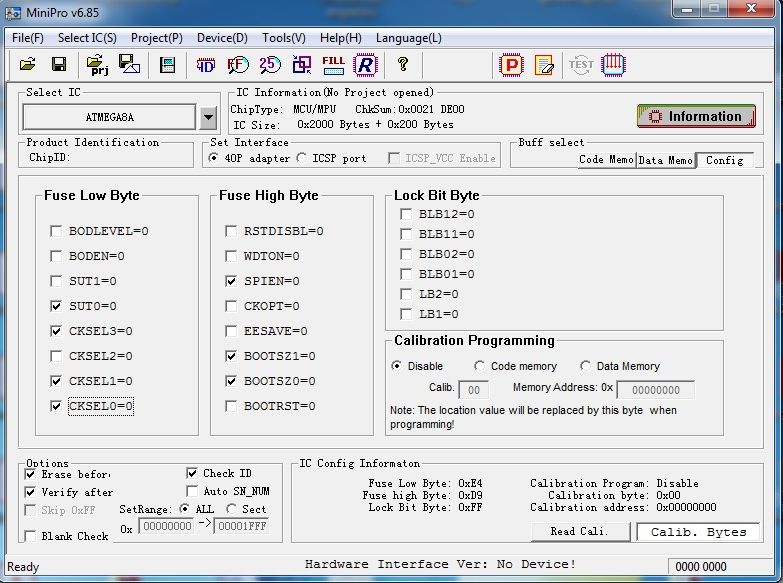
Task: Toggle the CKOPT=0 checkbox
Action: [x=231, y=306]
